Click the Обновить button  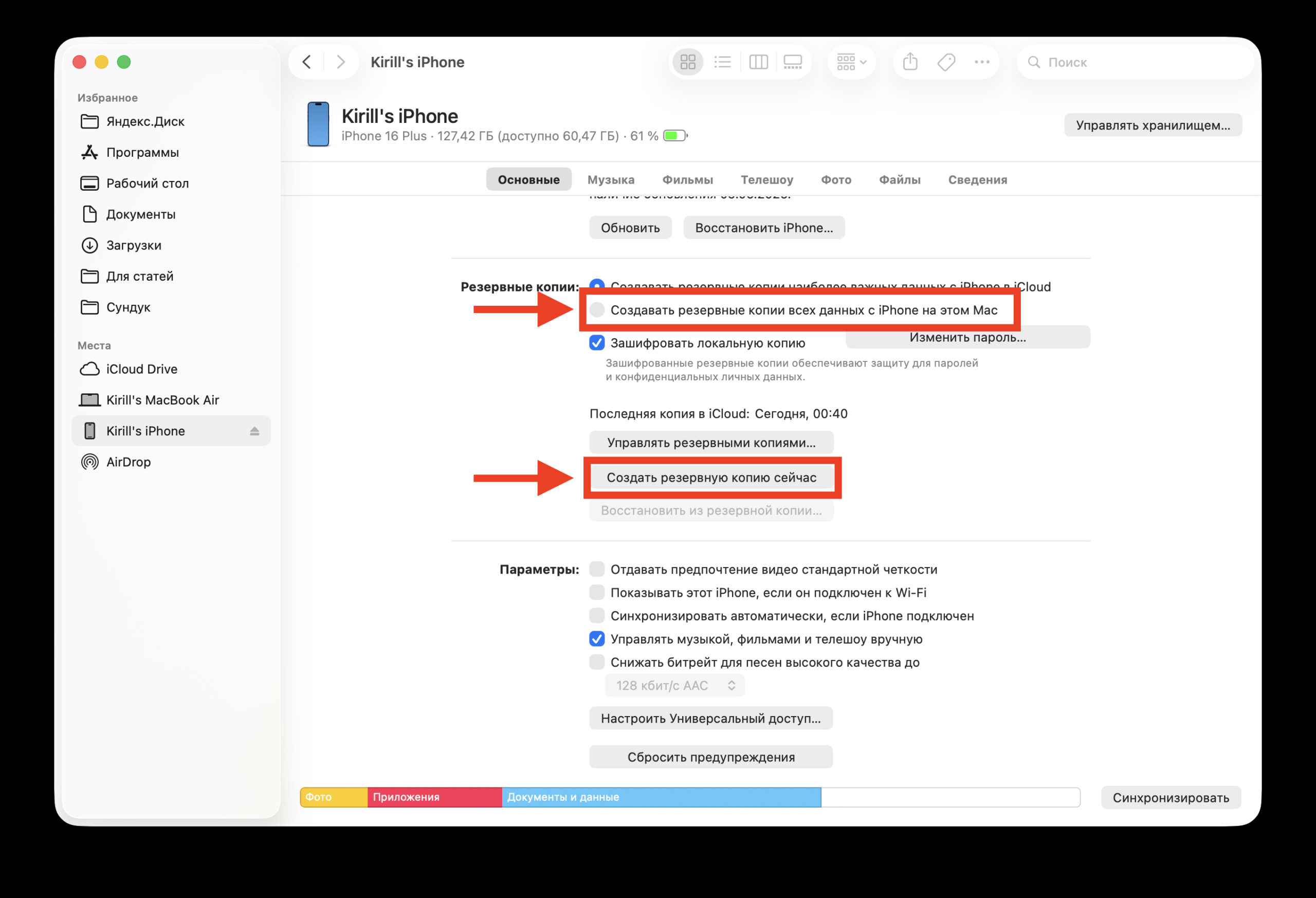pyautogui.click(x=630, y=228)
